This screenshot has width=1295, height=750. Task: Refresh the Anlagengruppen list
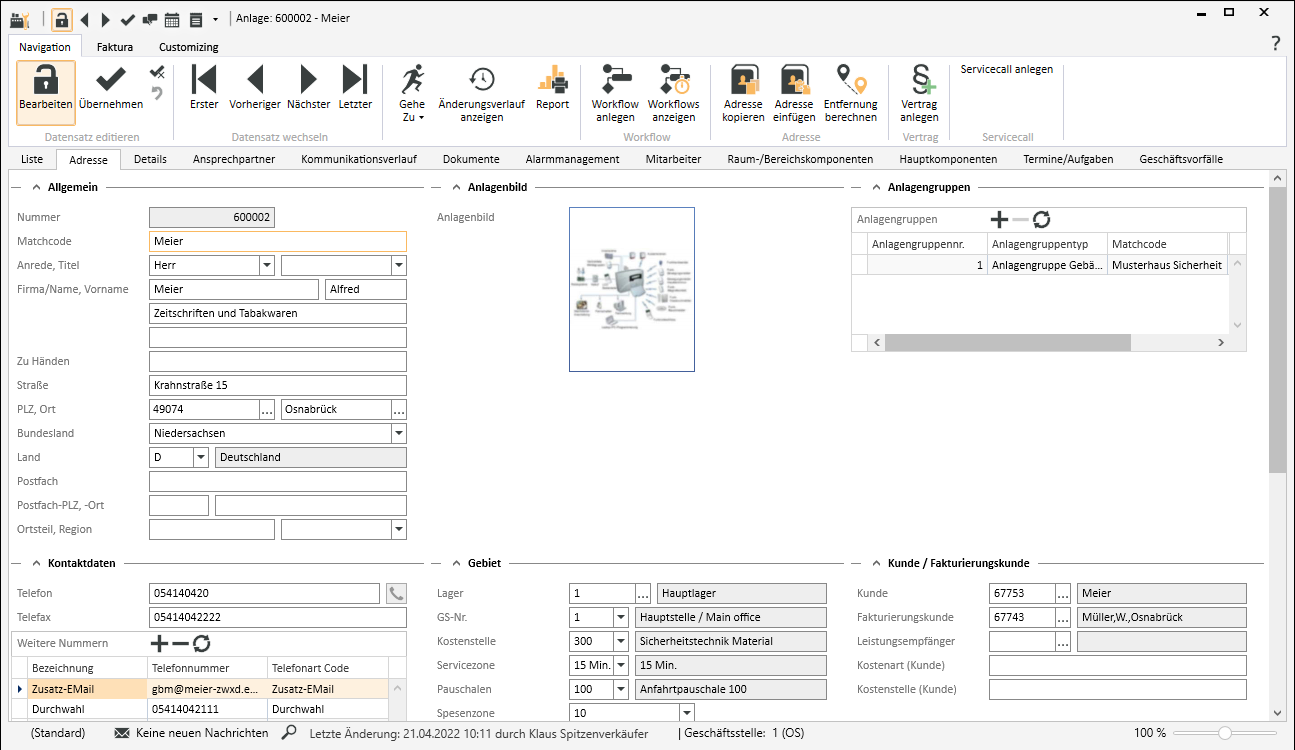[1042, 220]
